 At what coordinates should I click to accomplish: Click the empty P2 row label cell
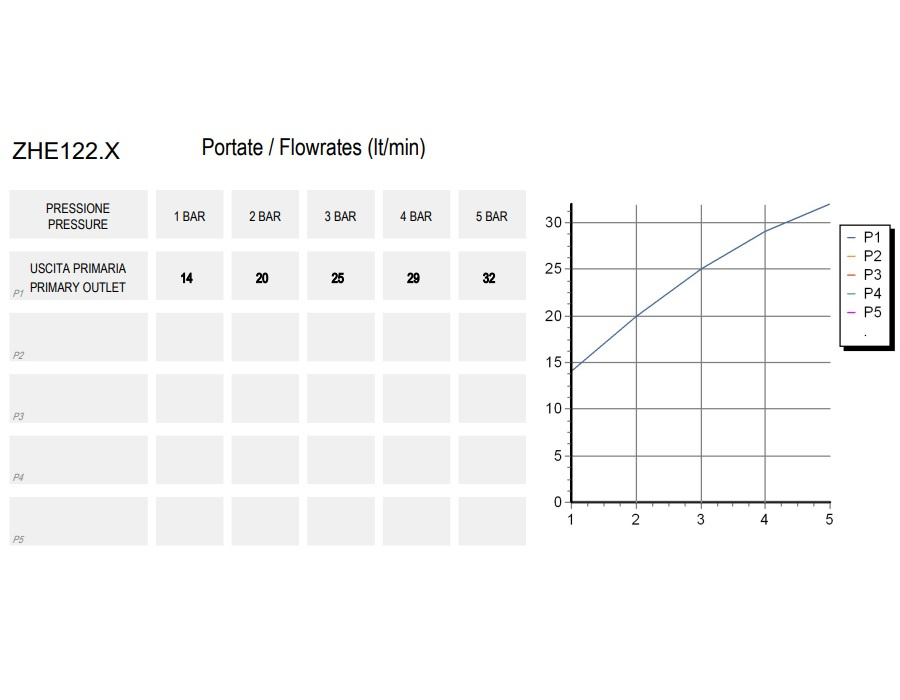tap(79, 337)
